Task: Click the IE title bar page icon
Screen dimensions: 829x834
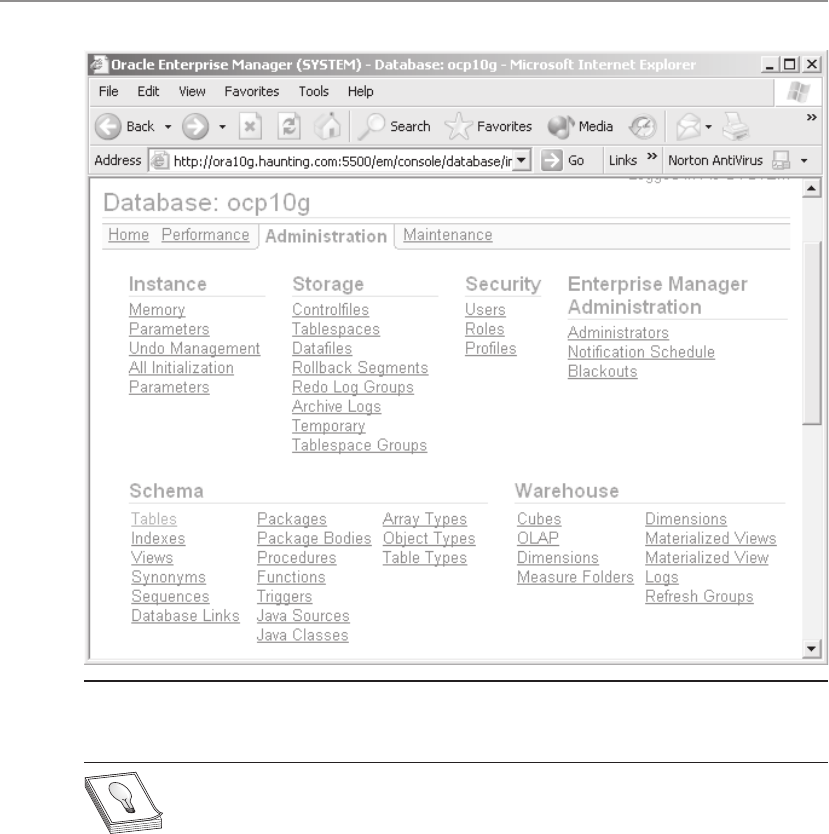Action: [x=99, y=65]
